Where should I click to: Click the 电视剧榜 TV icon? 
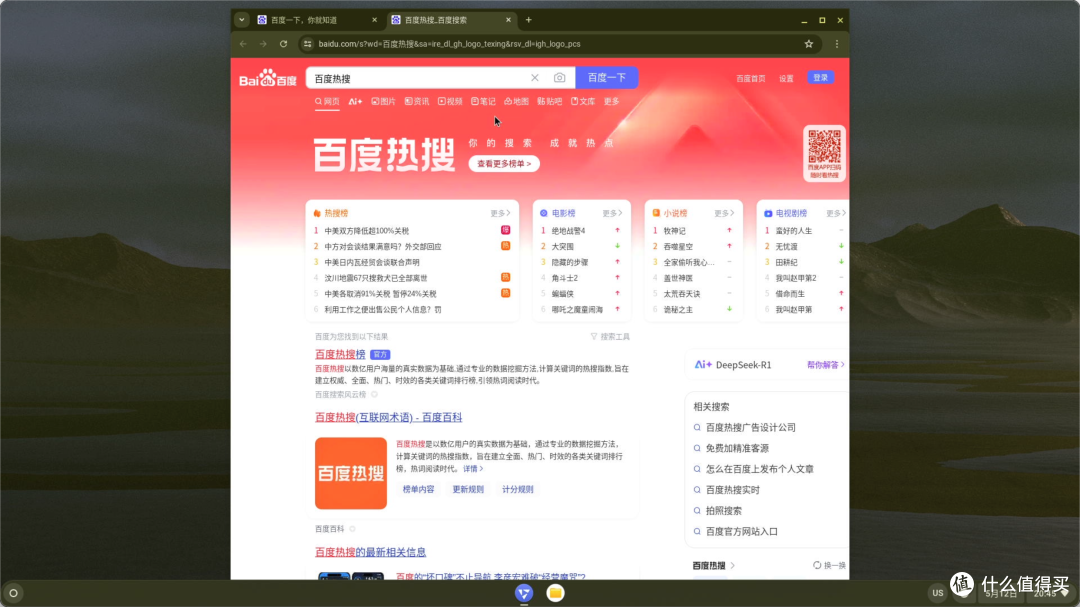[768, 214]
